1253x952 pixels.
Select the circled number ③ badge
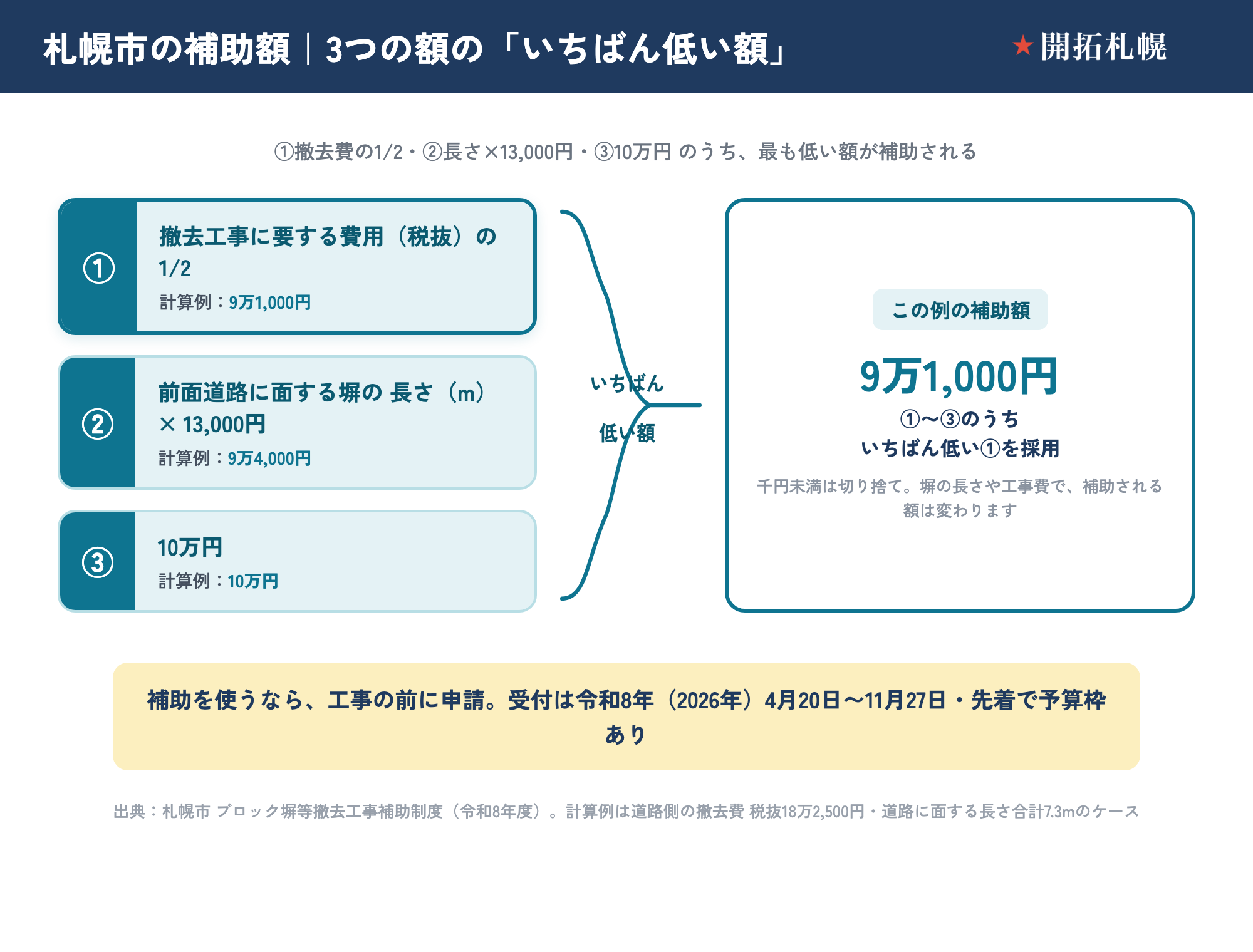(98, 562)
